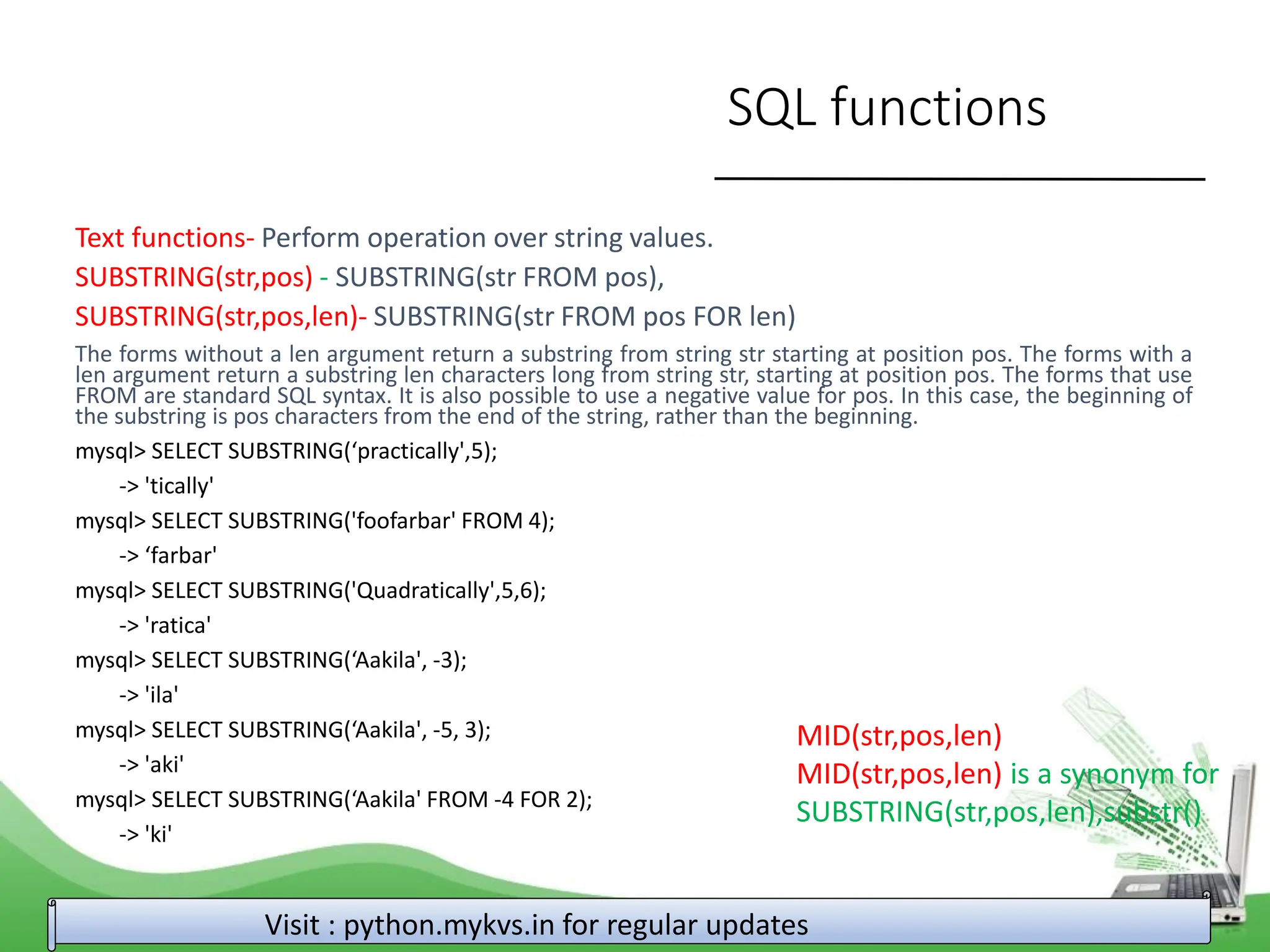
Task: Click the SQL functions slide title
Action: click(x=886, y=108)
